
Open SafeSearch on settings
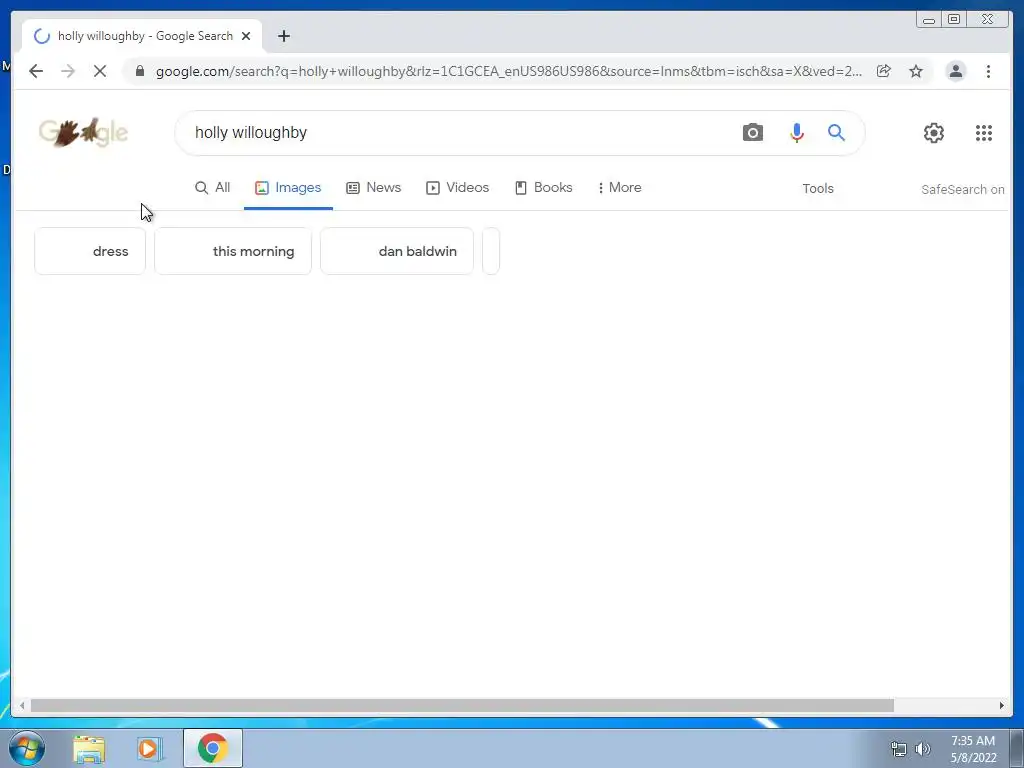click(963, 189)
